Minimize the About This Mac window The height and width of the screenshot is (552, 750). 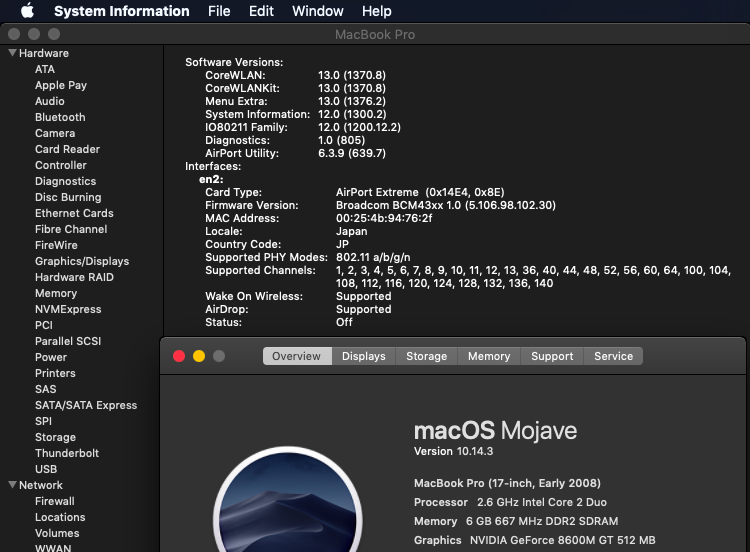pos(199,356)
